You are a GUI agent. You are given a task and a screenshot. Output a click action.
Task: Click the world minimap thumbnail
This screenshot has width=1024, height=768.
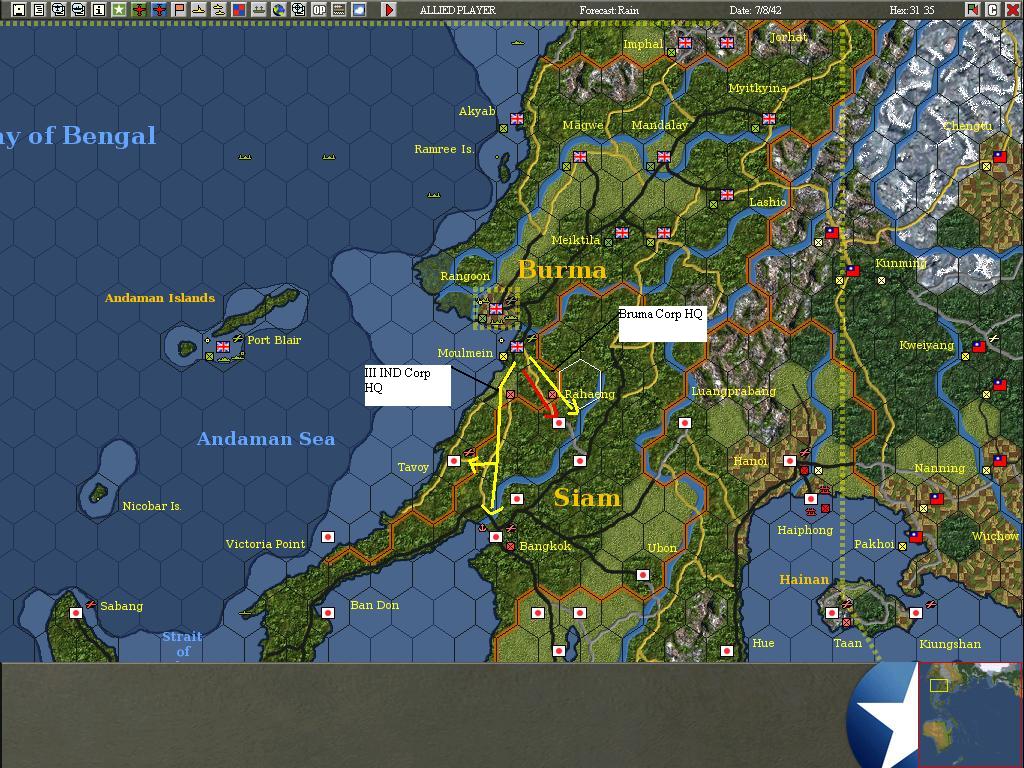click(970, 714)
